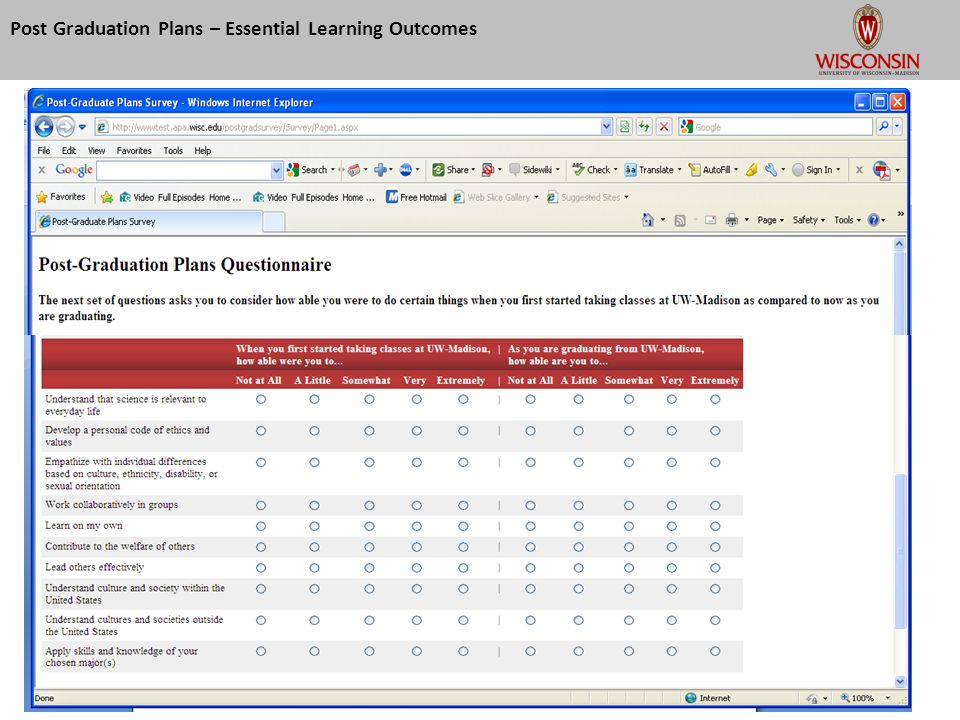Click the scrollbar up arrow
This screenshot has height=720, width=960.
tap(899, 244)
